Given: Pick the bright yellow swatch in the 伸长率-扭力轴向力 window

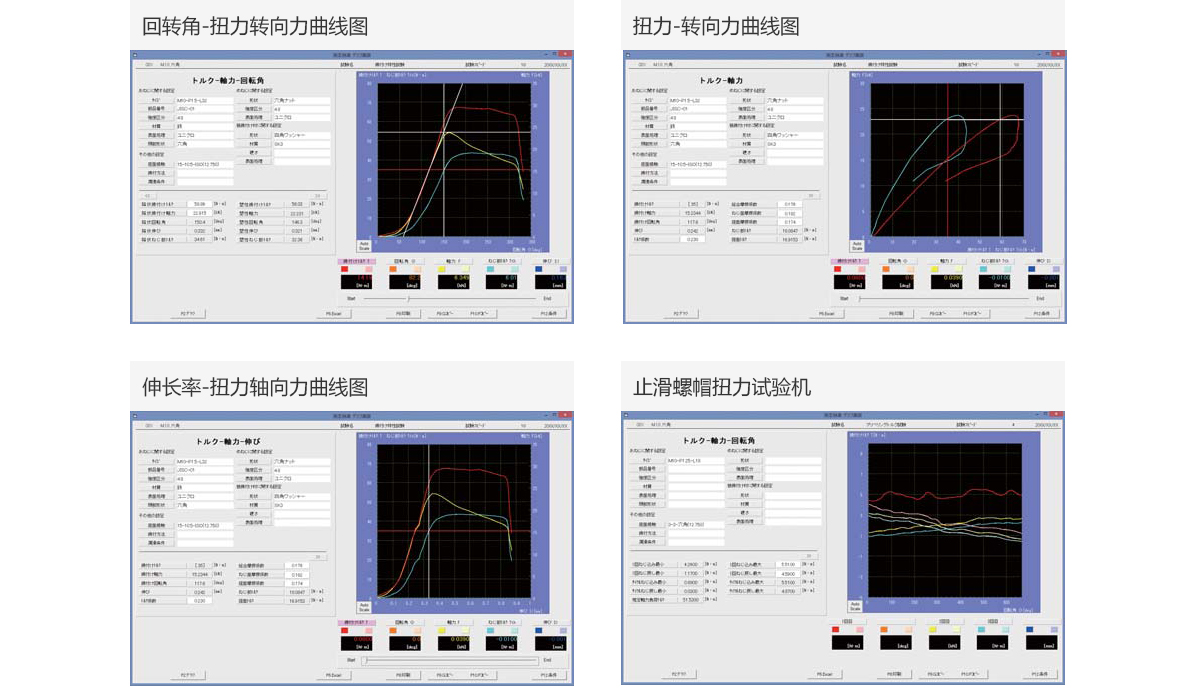Looking at the screenshot, I should coord(441,631).
